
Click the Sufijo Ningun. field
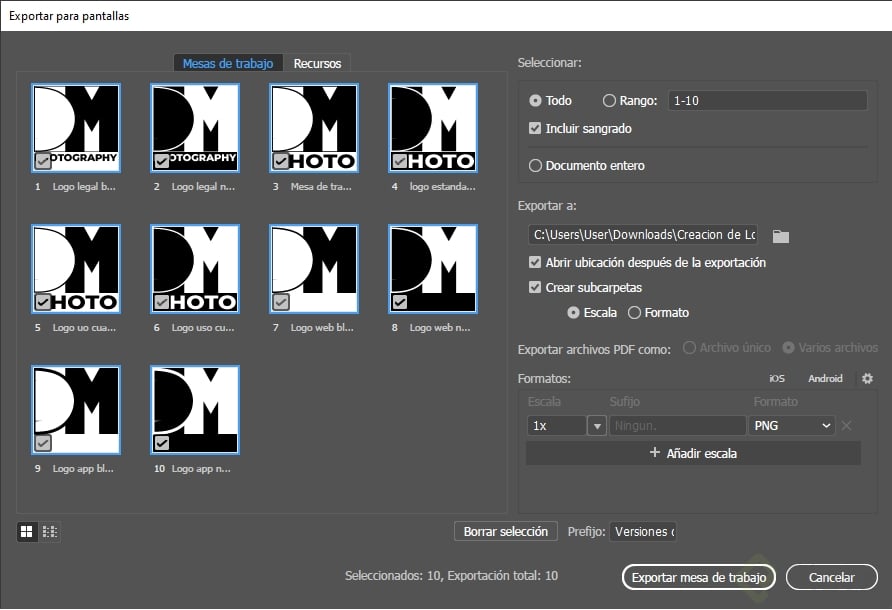[678, 426]
